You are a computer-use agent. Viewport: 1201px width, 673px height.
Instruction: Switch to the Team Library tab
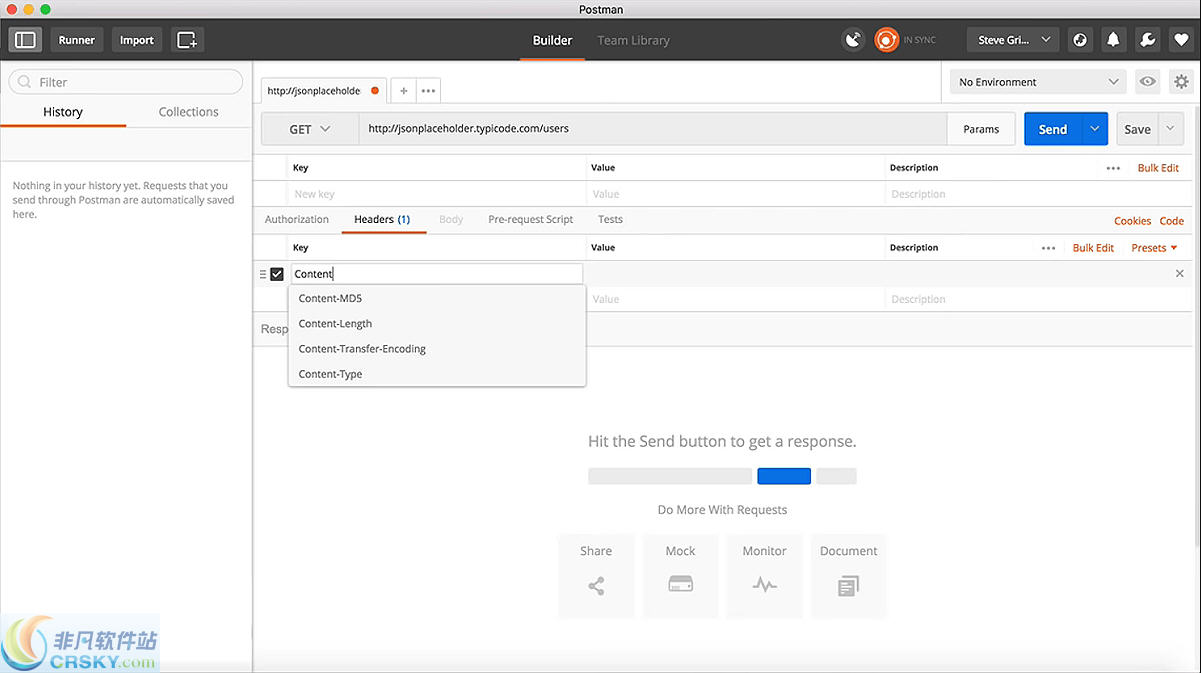633,40
